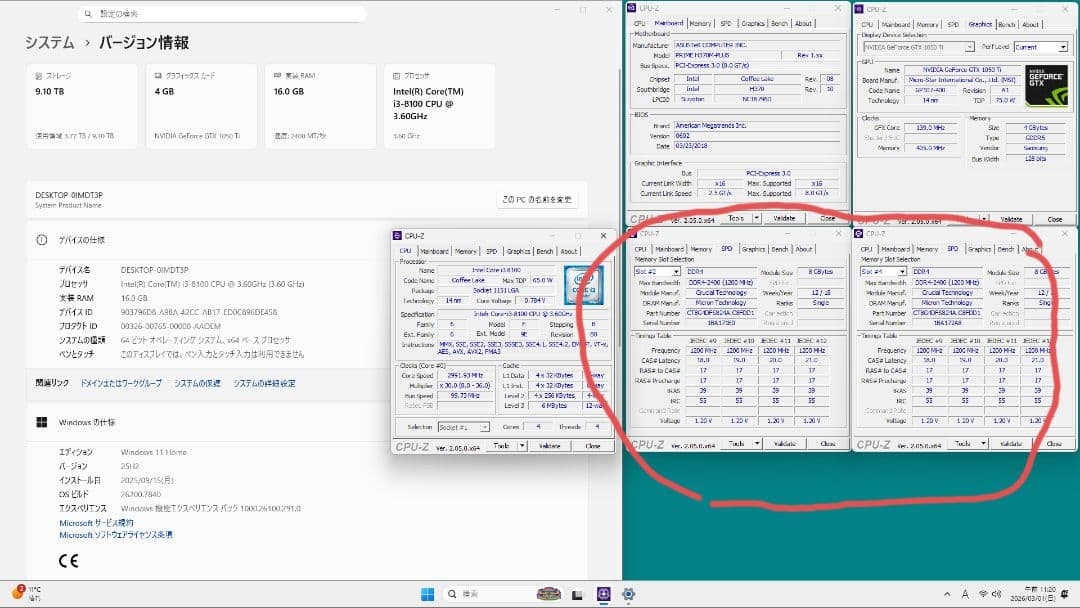
Task: Click the title bar icon of the front CPU-Z window
Action: pyautogui.click(x=397, y=235)
